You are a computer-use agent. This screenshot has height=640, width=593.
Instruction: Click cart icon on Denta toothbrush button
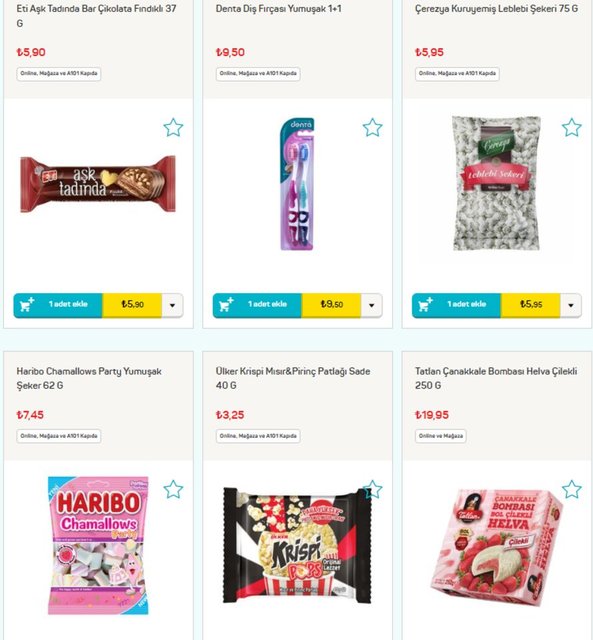(x=226, y=304)
